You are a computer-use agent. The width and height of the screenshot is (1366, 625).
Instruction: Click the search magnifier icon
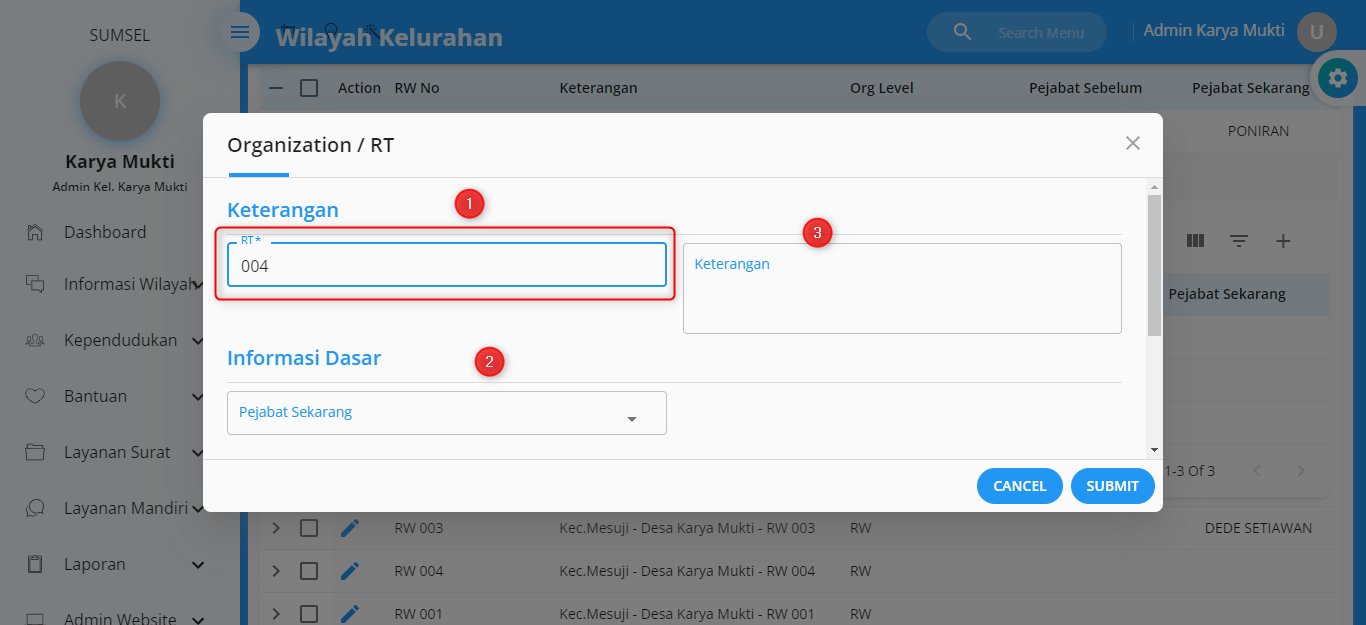(x=962, y=32)
